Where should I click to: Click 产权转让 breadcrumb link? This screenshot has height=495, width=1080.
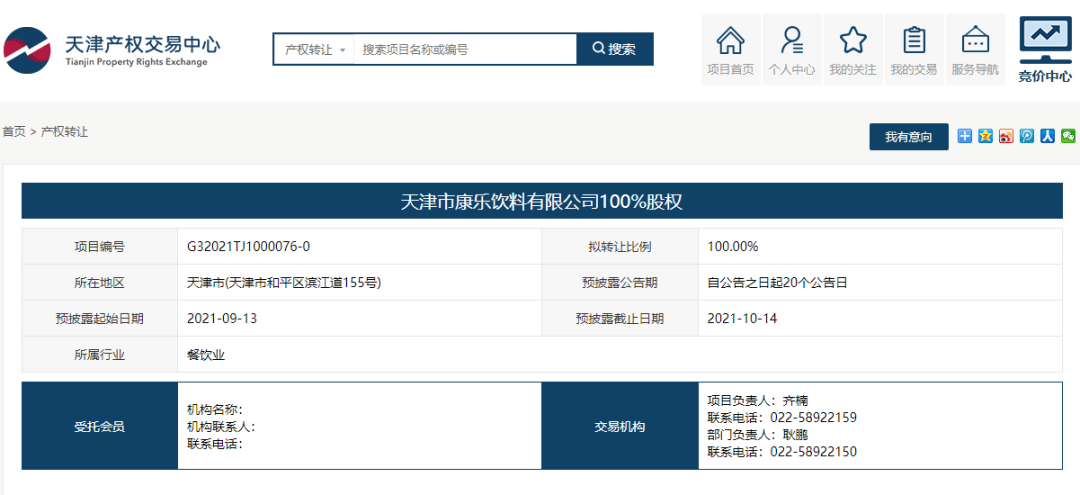pos(65,131)
